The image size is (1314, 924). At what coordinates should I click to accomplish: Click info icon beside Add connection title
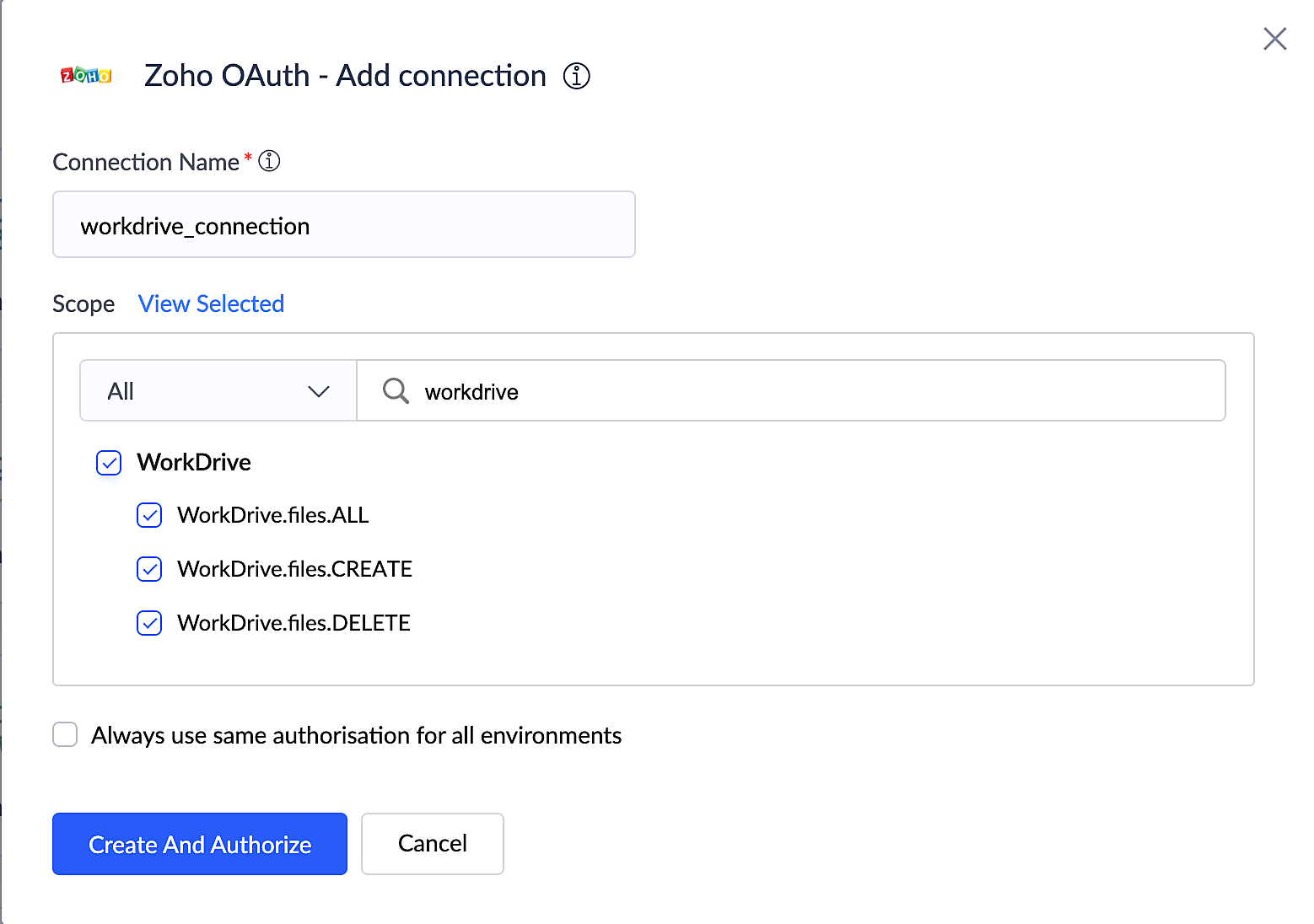[577, 76]
